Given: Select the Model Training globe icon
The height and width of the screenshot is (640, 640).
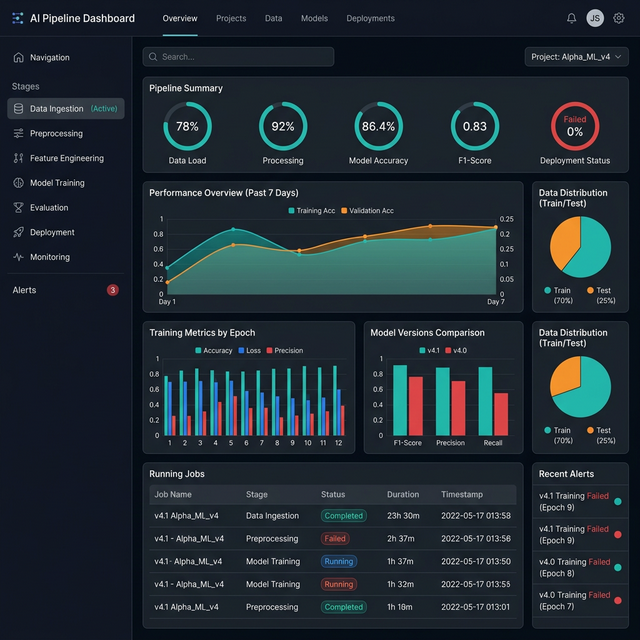Looking at the screenshot, I should pyautogui.click(x=19, y=183).
